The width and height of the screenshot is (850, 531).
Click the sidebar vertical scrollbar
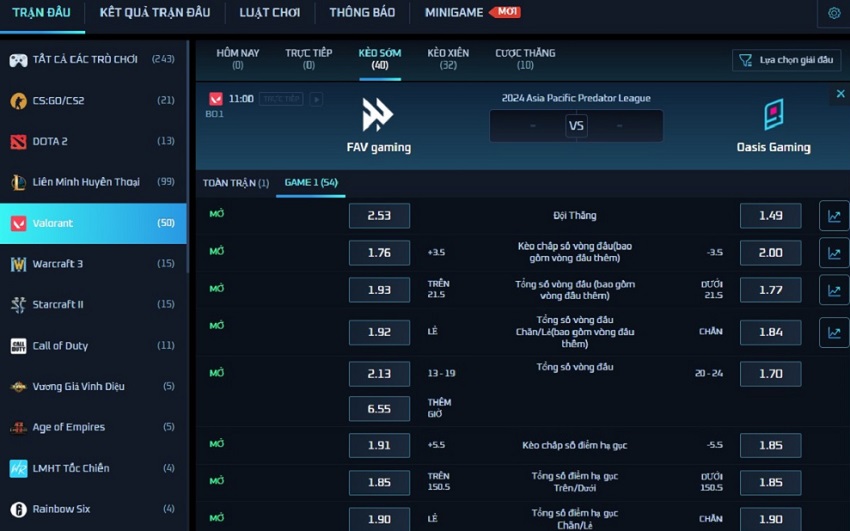pos(188,157)
